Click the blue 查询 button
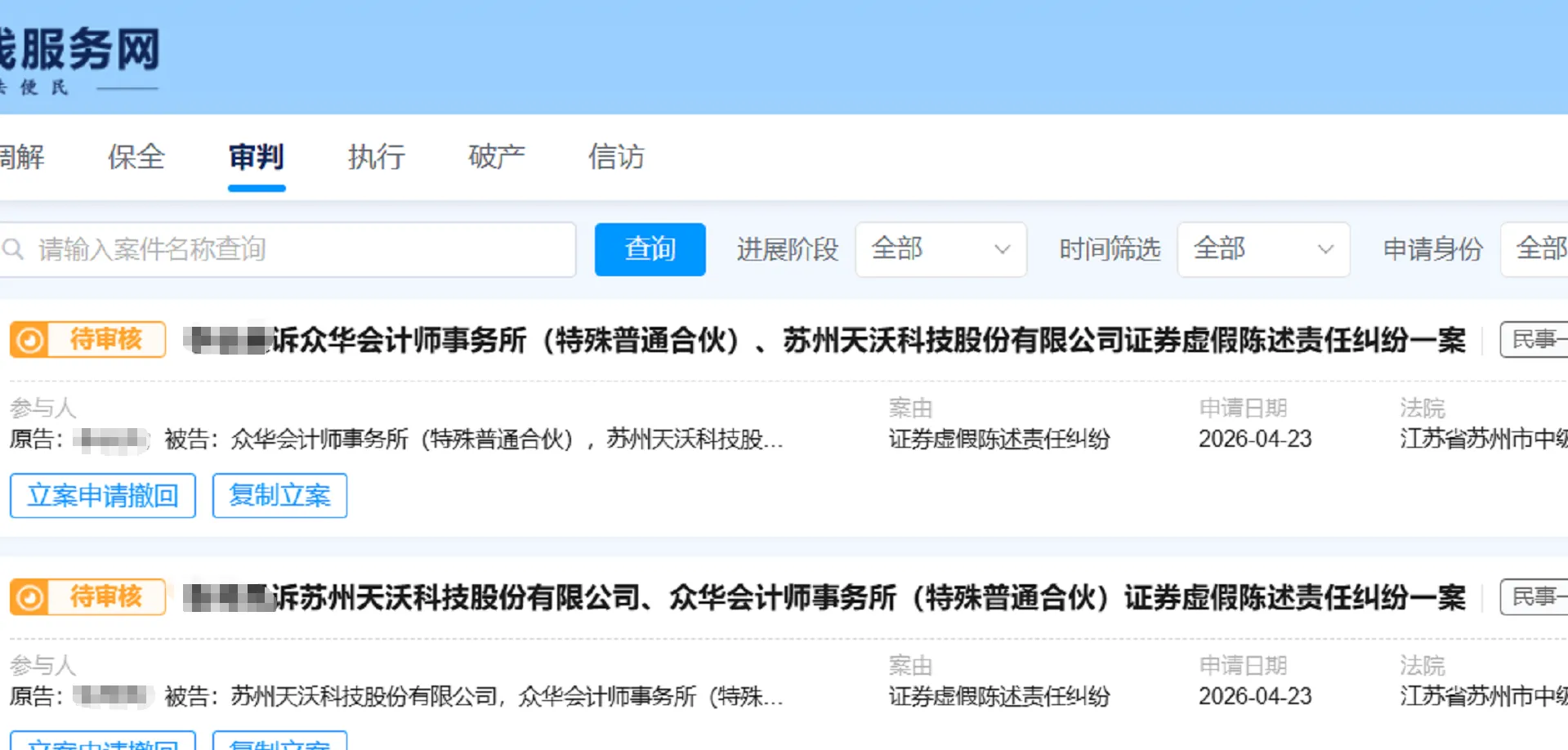This screenshot has width=1568, height=750. (x=650, y=249)
